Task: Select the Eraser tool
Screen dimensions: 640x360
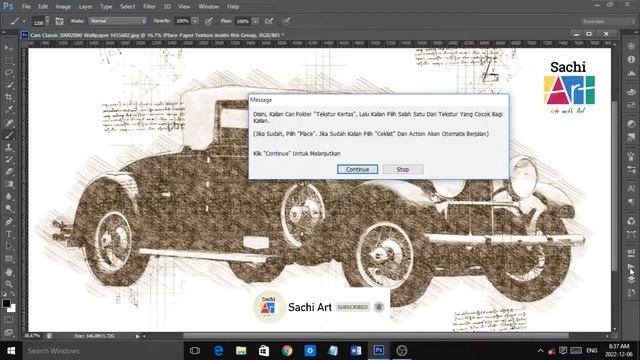Action: click(9, 172)
